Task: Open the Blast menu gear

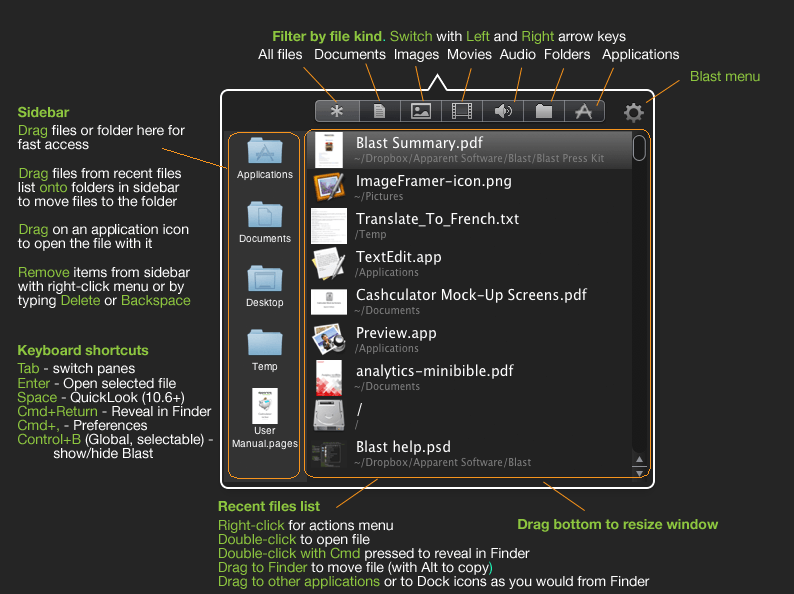Action: tap(633, 112)
